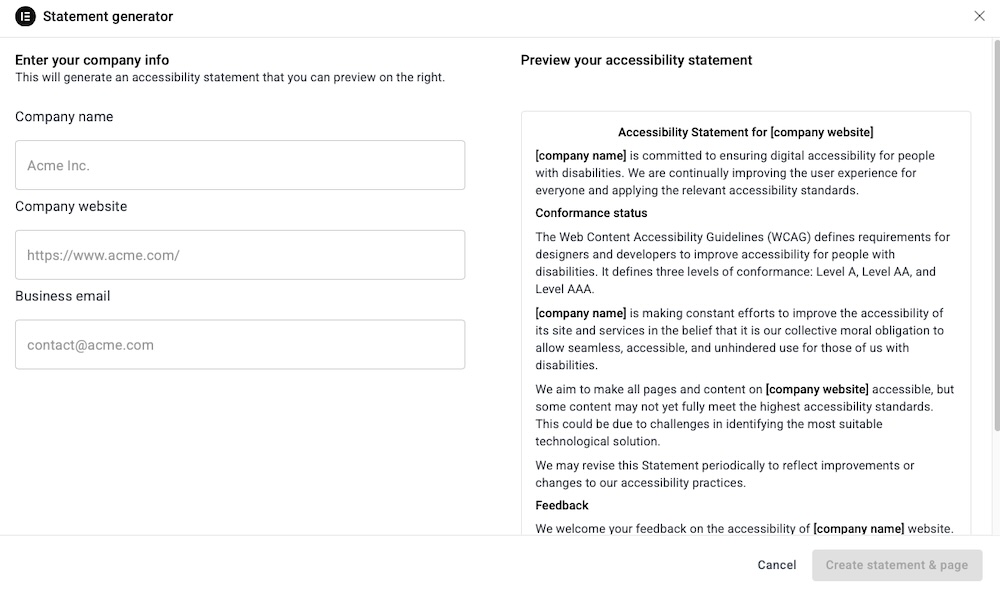This screenshot has height=591, width=1000.
Task: Click the Enter your company info heading
Action: (x=92, y=60)
